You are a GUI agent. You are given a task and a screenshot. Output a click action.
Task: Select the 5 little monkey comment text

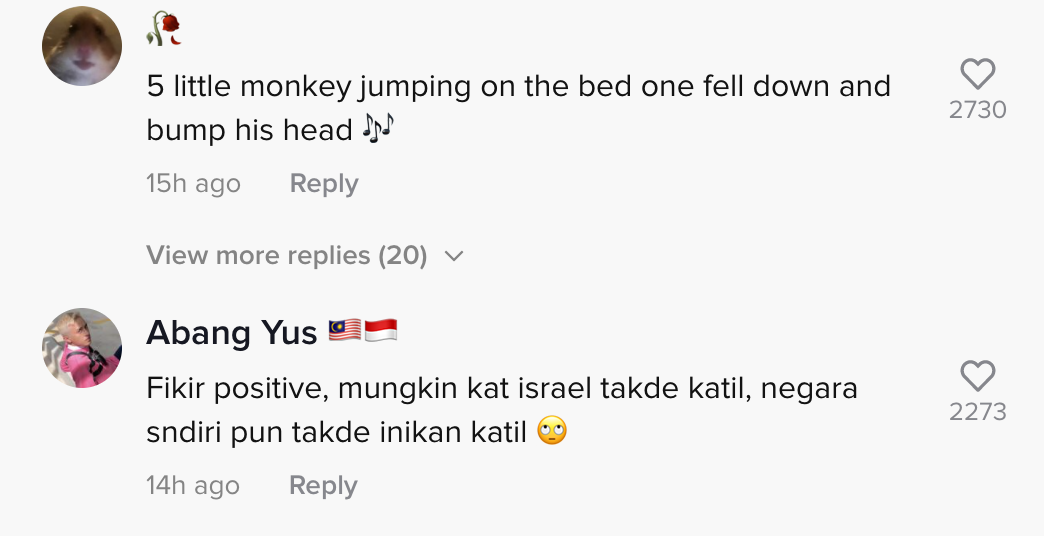click(518, 87)
